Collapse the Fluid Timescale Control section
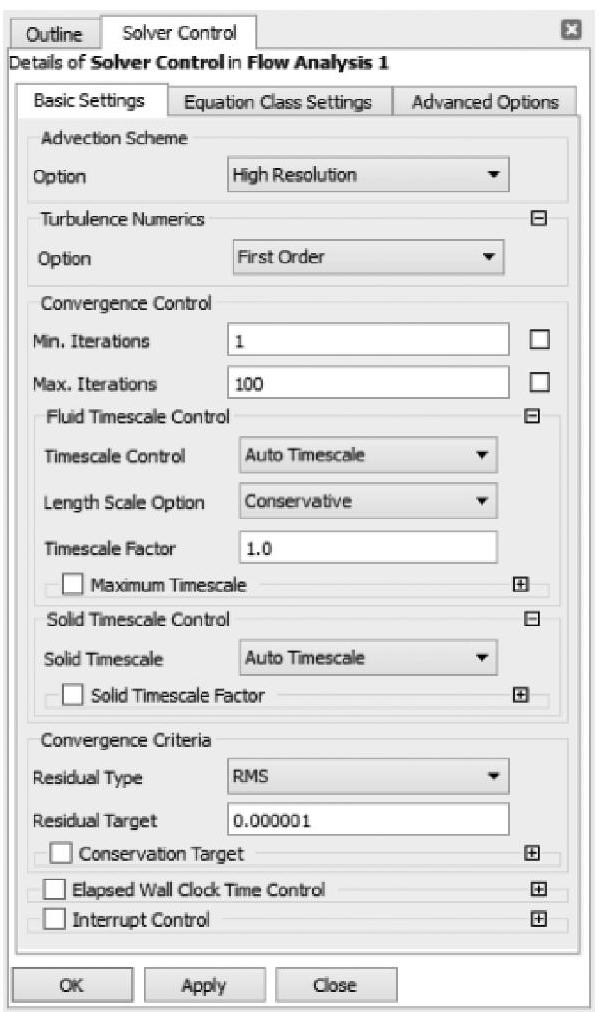Screen dimensions: 608x1012 tap(533, 417)
